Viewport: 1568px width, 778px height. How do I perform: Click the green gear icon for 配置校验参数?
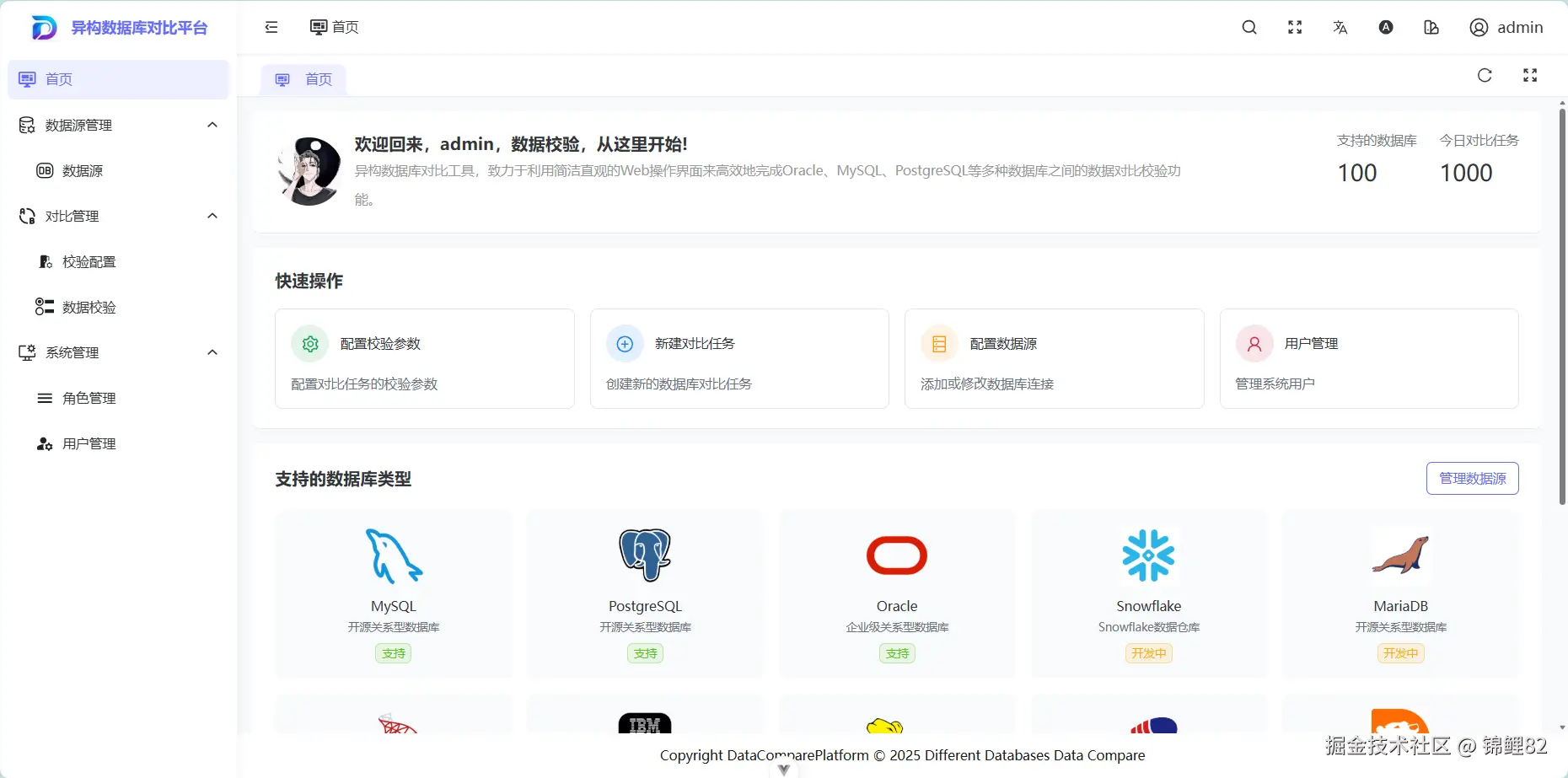[x=310, y=344]
